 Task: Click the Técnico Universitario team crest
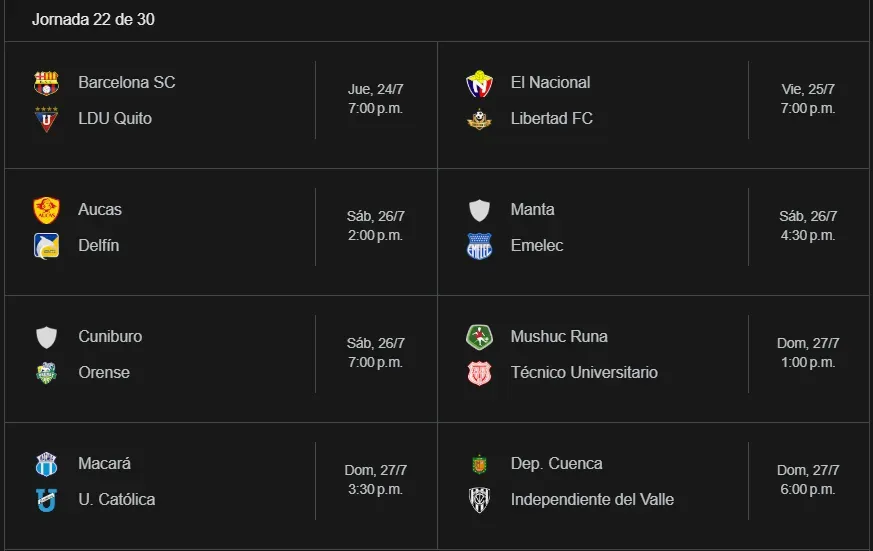point(479,373)
